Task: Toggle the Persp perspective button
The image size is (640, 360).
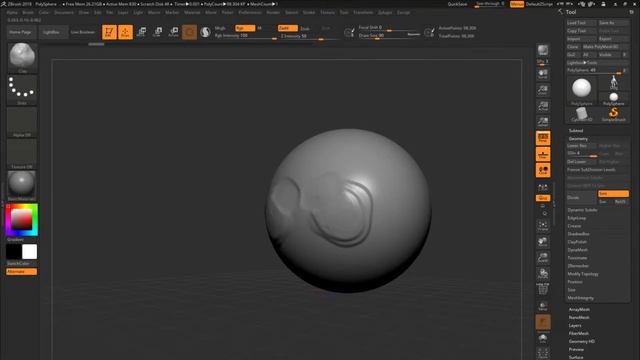Action: coord(543,138)
